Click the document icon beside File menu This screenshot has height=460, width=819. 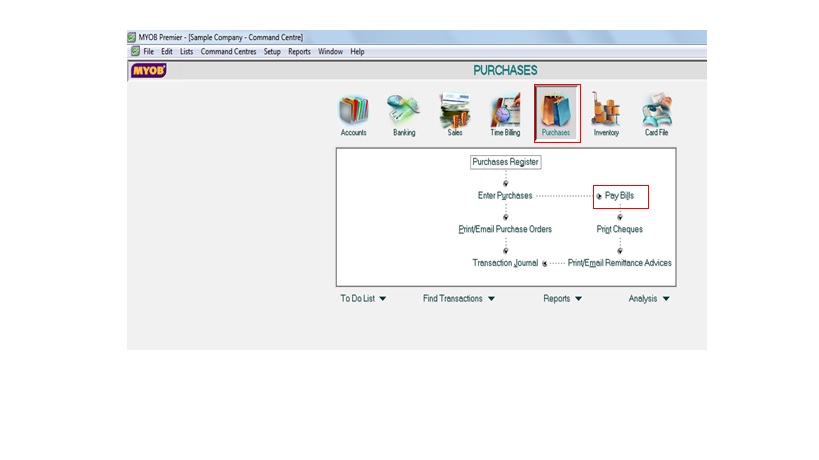point(135,51)
